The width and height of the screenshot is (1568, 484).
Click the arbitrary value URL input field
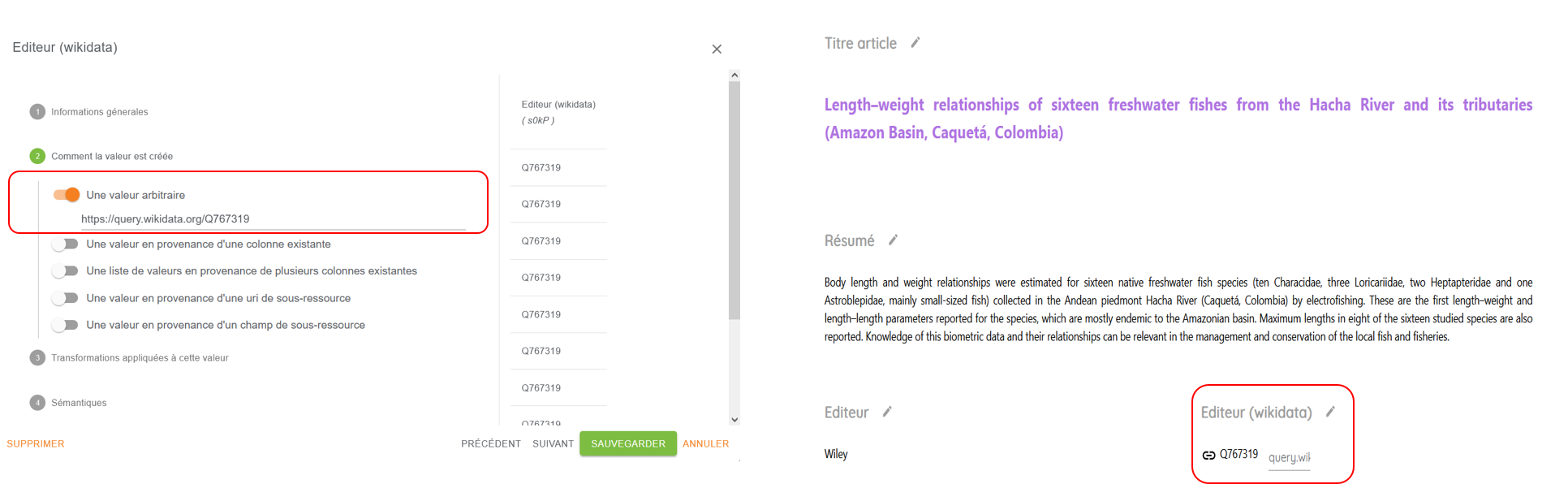[274, 219]
